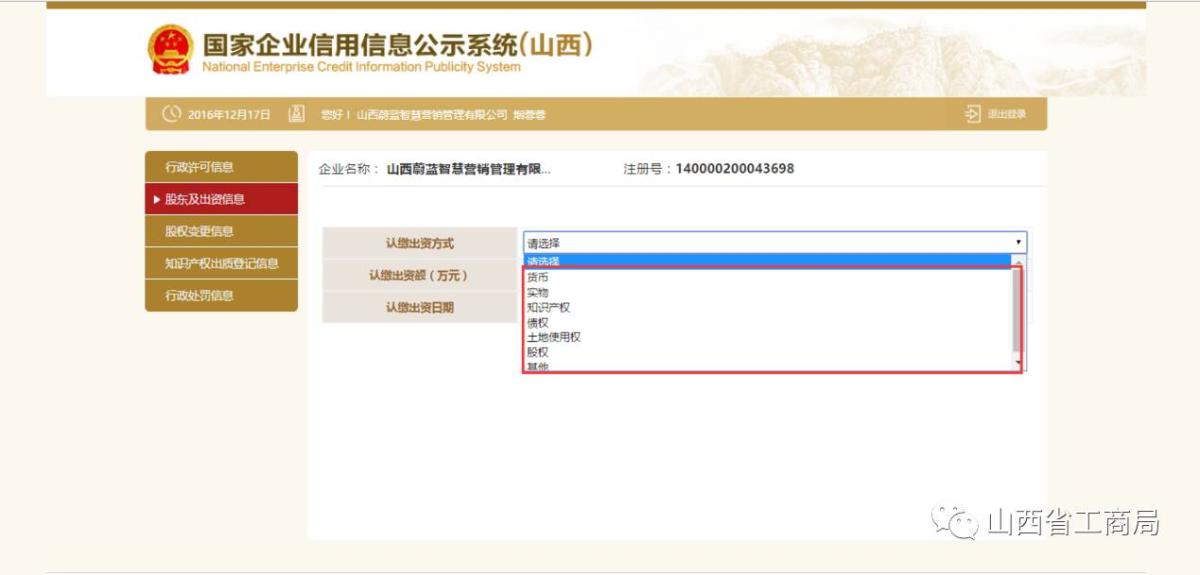Viewport: 1200px width, 575px height.
Task: Open the 行政处罚信息 sidebar item
Action: click(200, 296)
